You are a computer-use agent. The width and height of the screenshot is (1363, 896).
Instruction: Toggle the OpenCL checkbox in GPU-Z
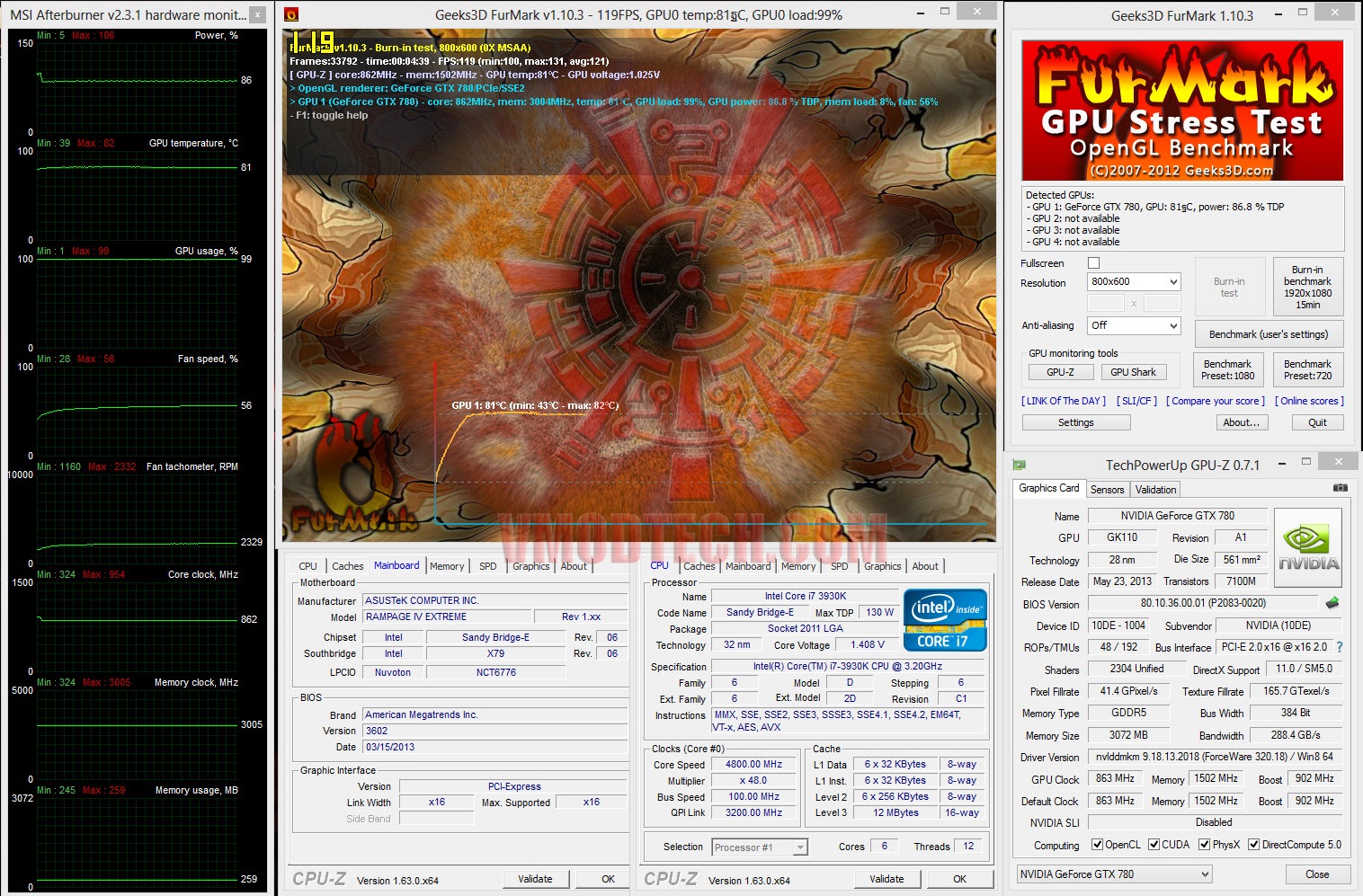tap(1097, 845)
